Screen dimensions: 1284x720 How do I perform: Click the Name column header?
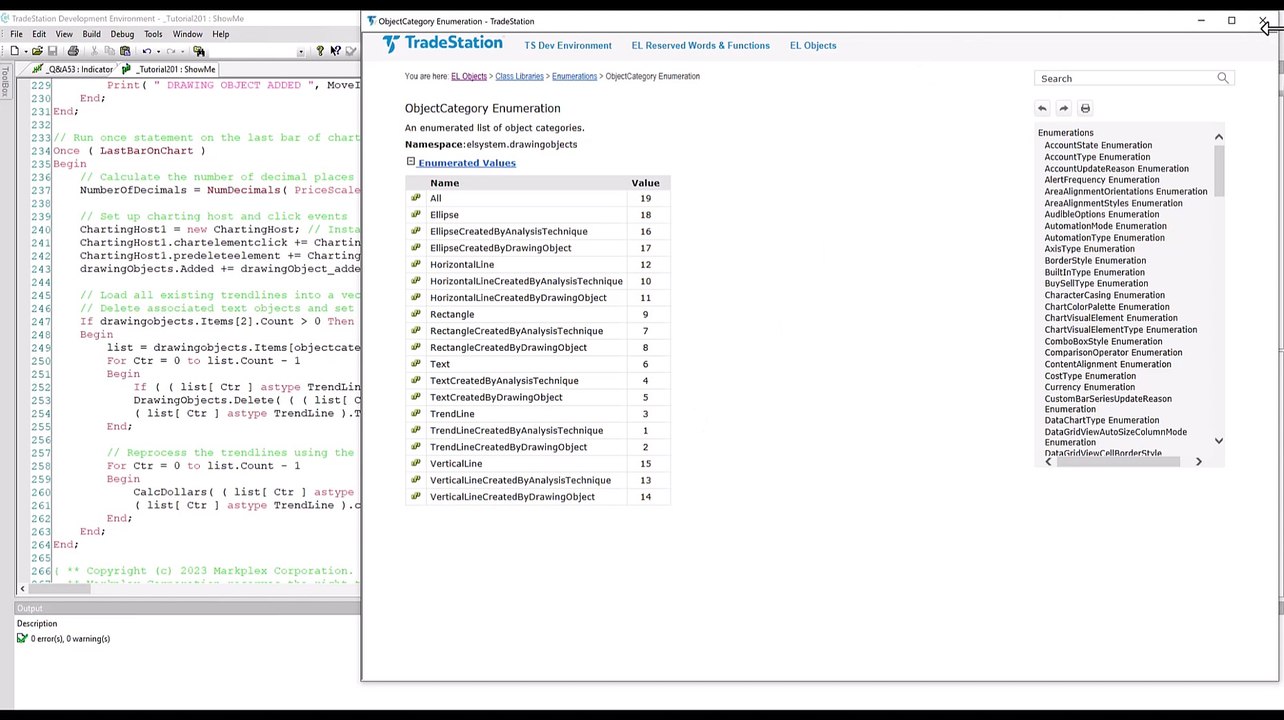pyautogui.click(x=445, y=183)
